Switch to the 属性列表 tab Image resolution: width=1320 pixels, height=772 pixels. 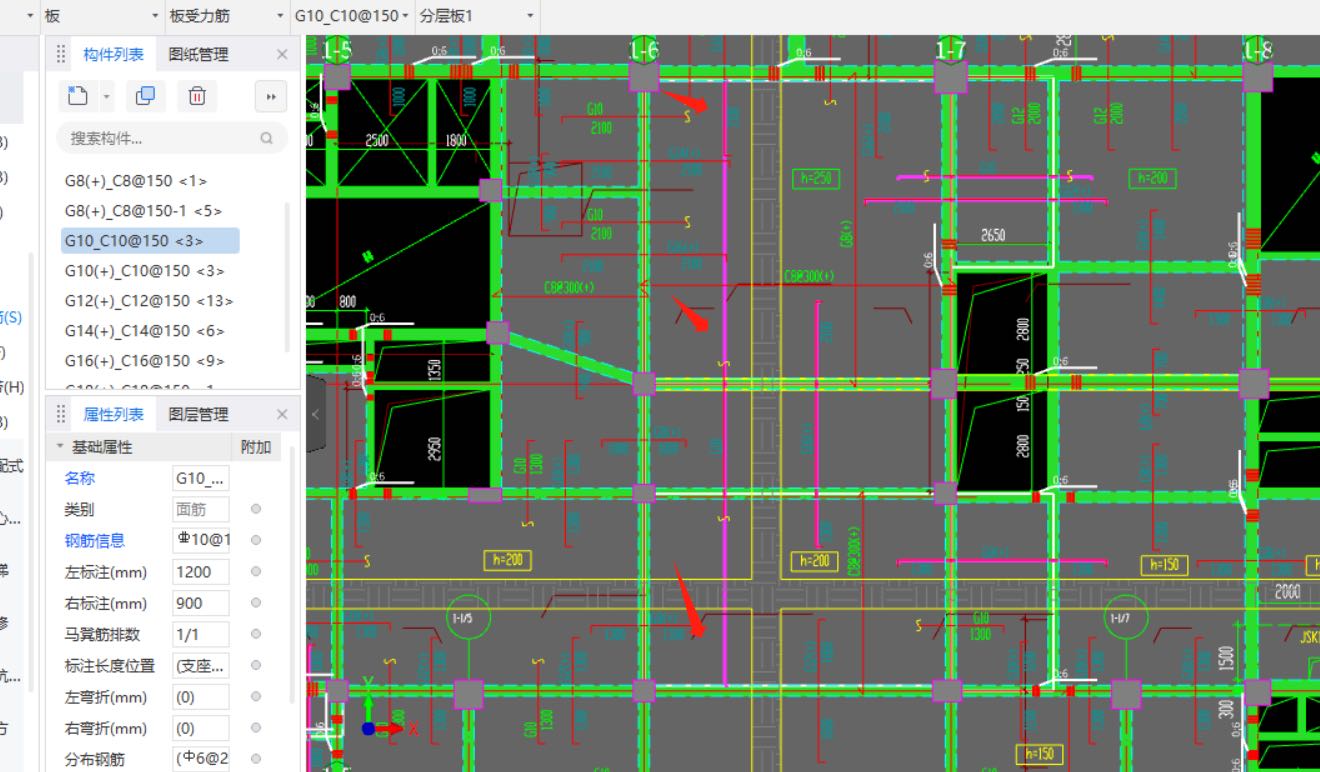113,414
